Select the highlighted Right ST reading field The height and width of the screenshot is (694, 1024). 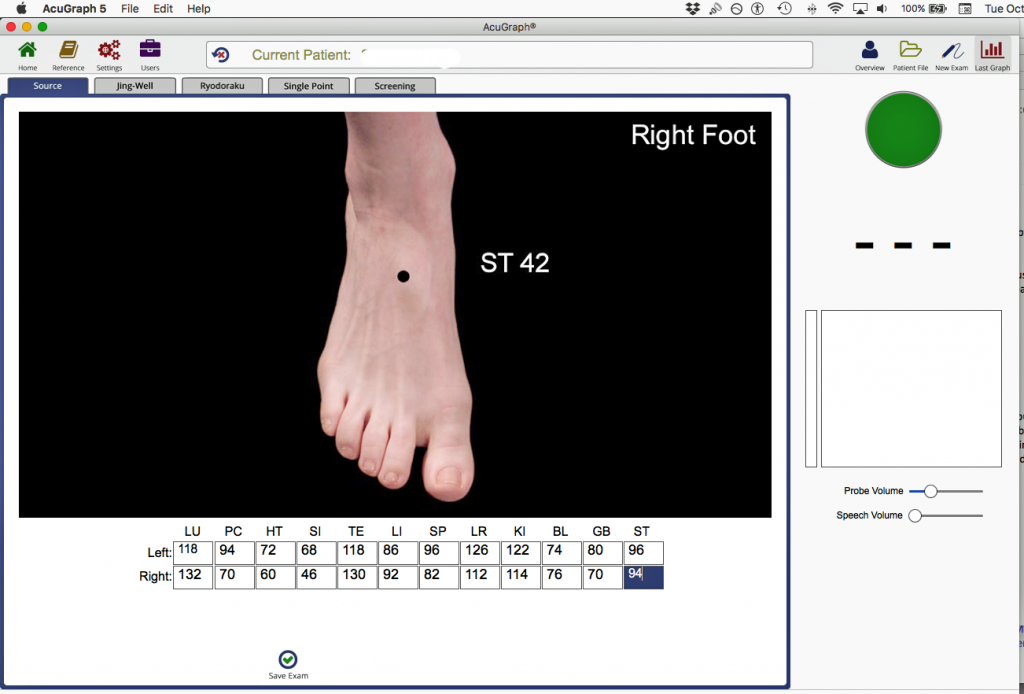coord(644,577)
